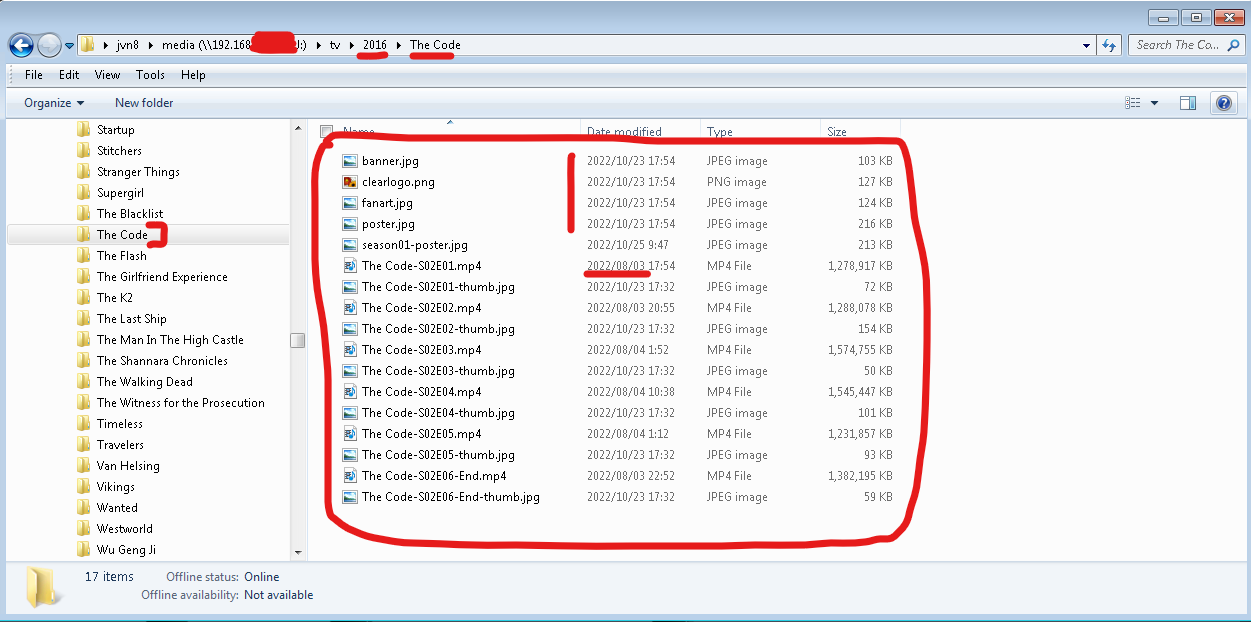1251x622 pixels.
Task: Select The Code-S02E04.mp4 file
Action: pos(421,392)
